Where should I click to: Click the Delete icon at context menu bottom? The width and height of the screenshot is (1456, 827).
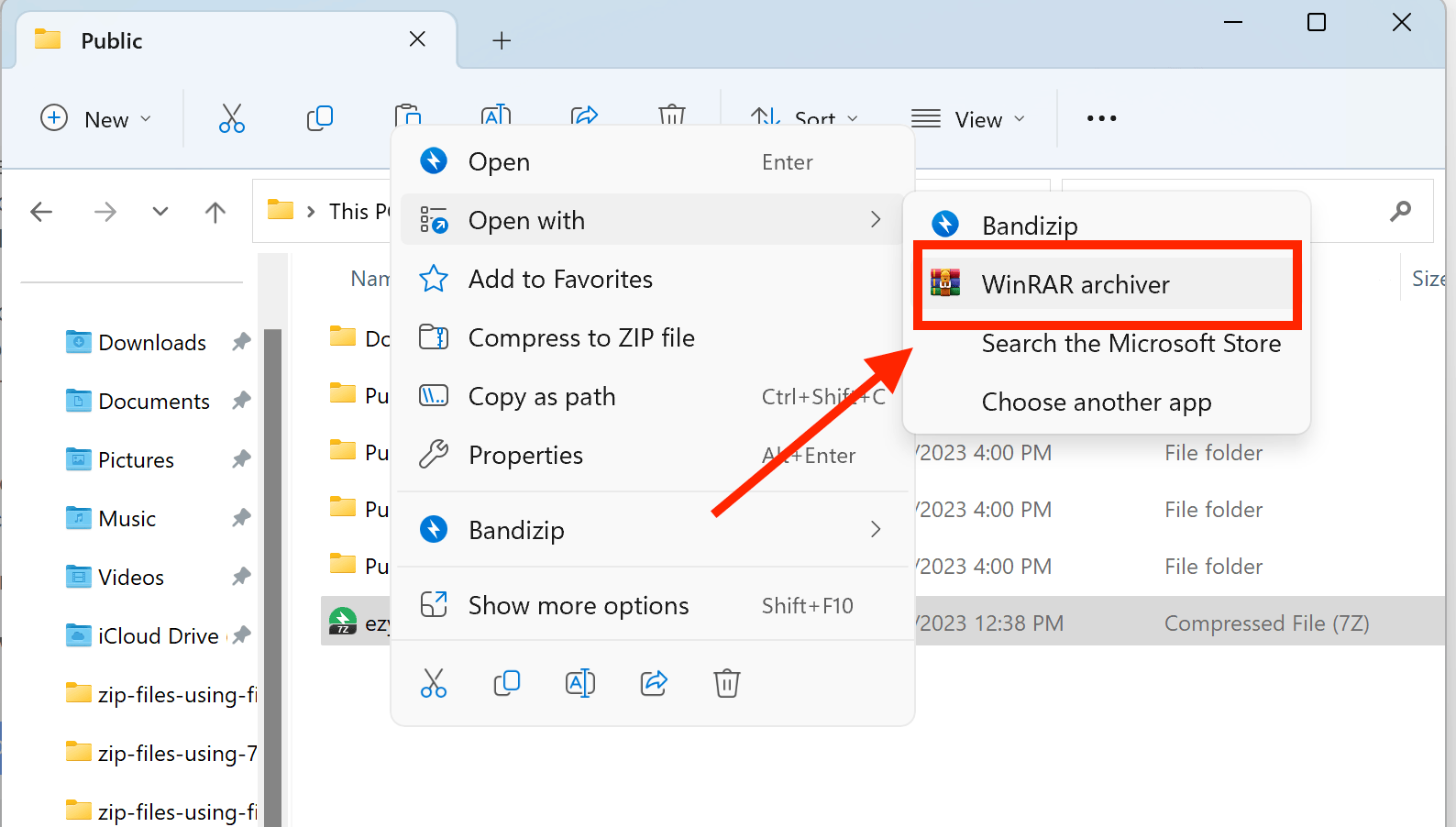pos(727,683)
